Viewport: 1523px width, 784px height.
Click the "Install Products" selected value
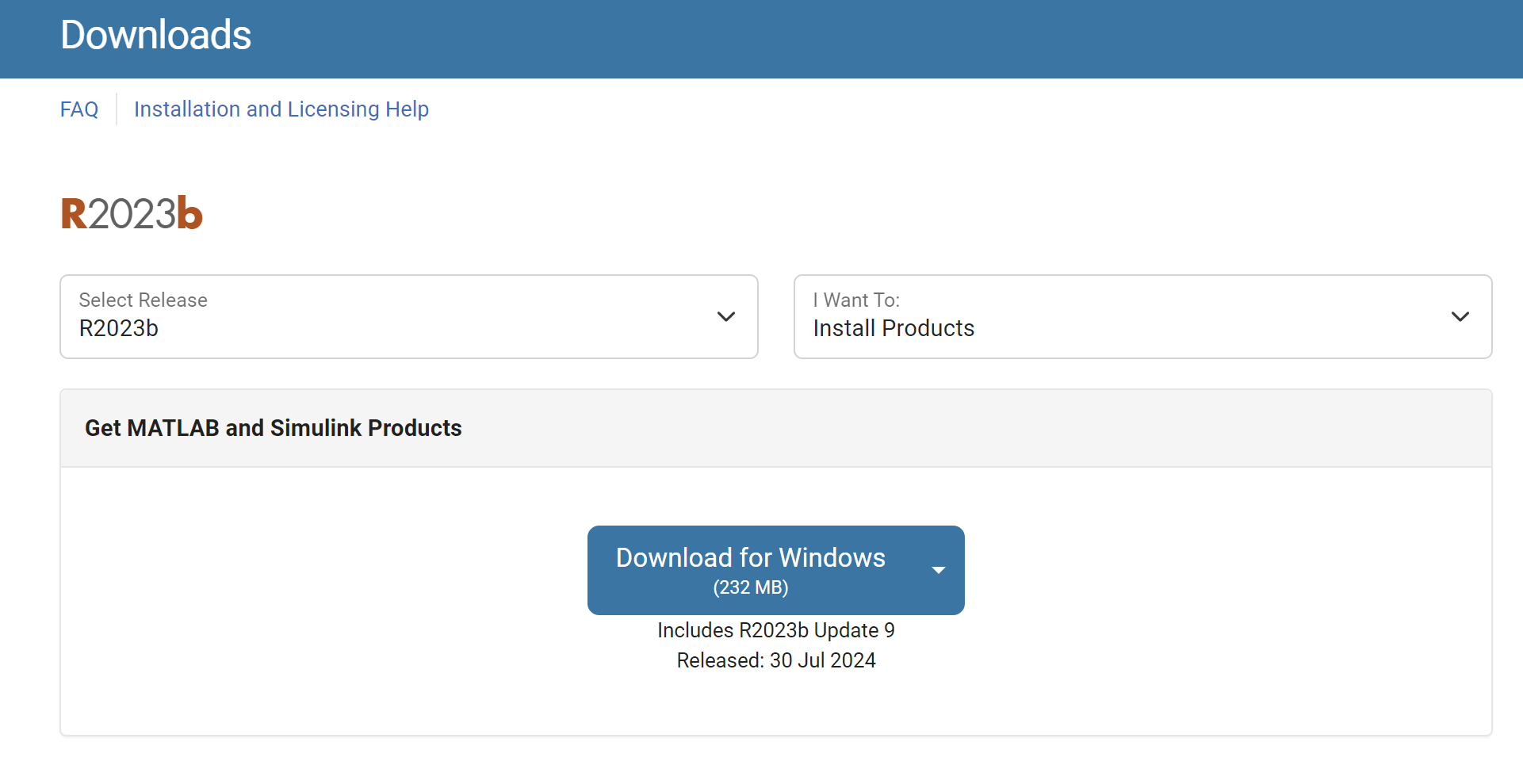[x=894, y=328]
